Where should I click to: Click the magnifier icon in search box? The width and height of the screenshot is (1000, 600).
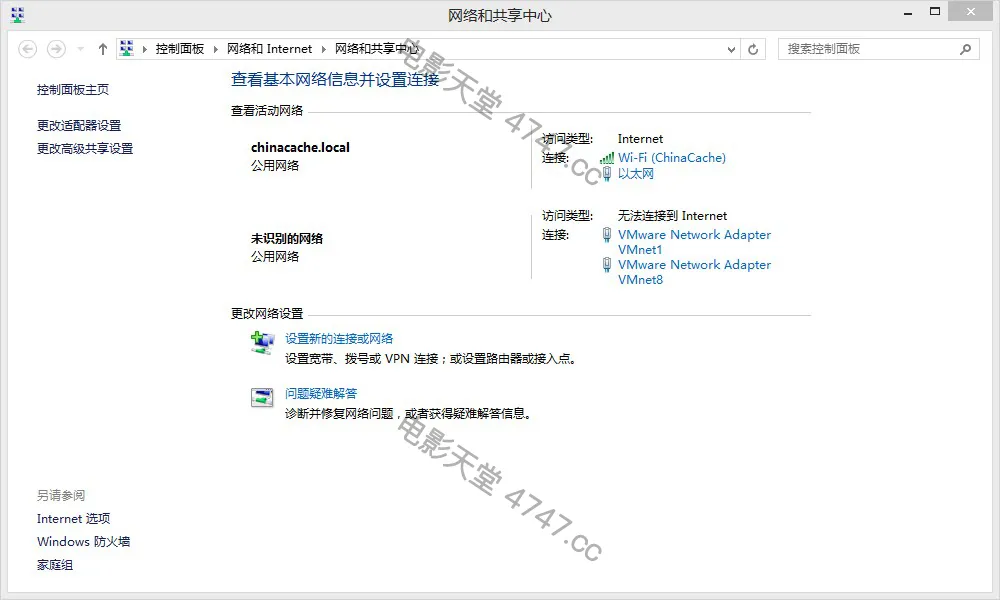[x=965, y=49]
